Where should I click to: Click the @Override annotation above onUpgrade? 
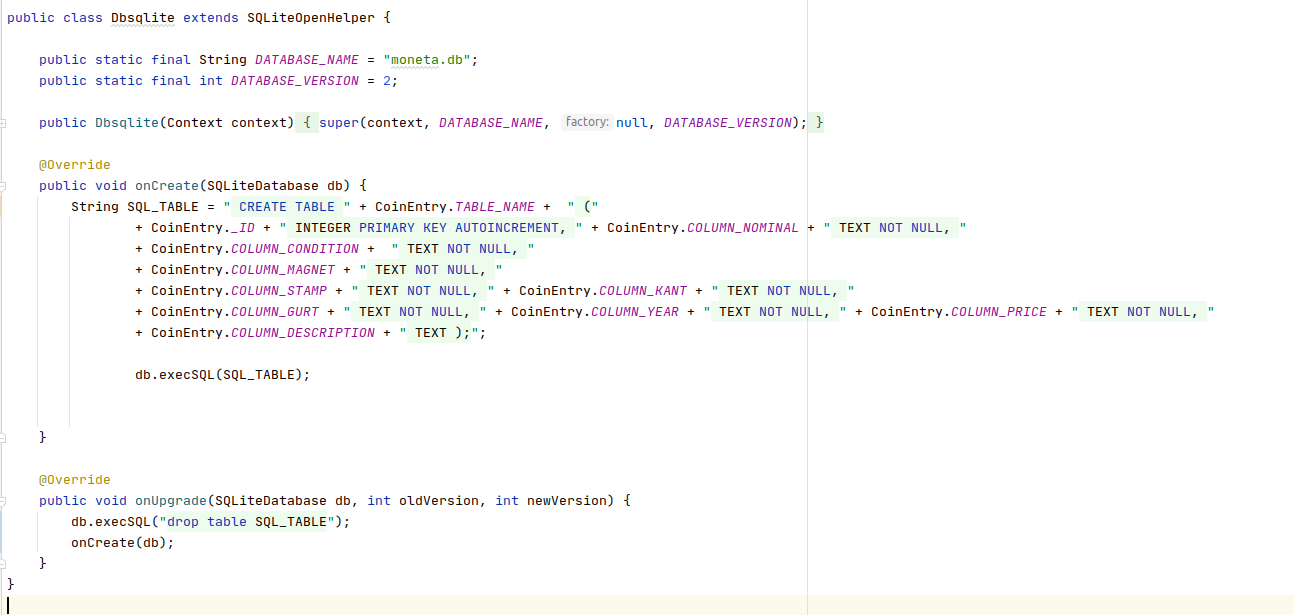tap(75, 480)
